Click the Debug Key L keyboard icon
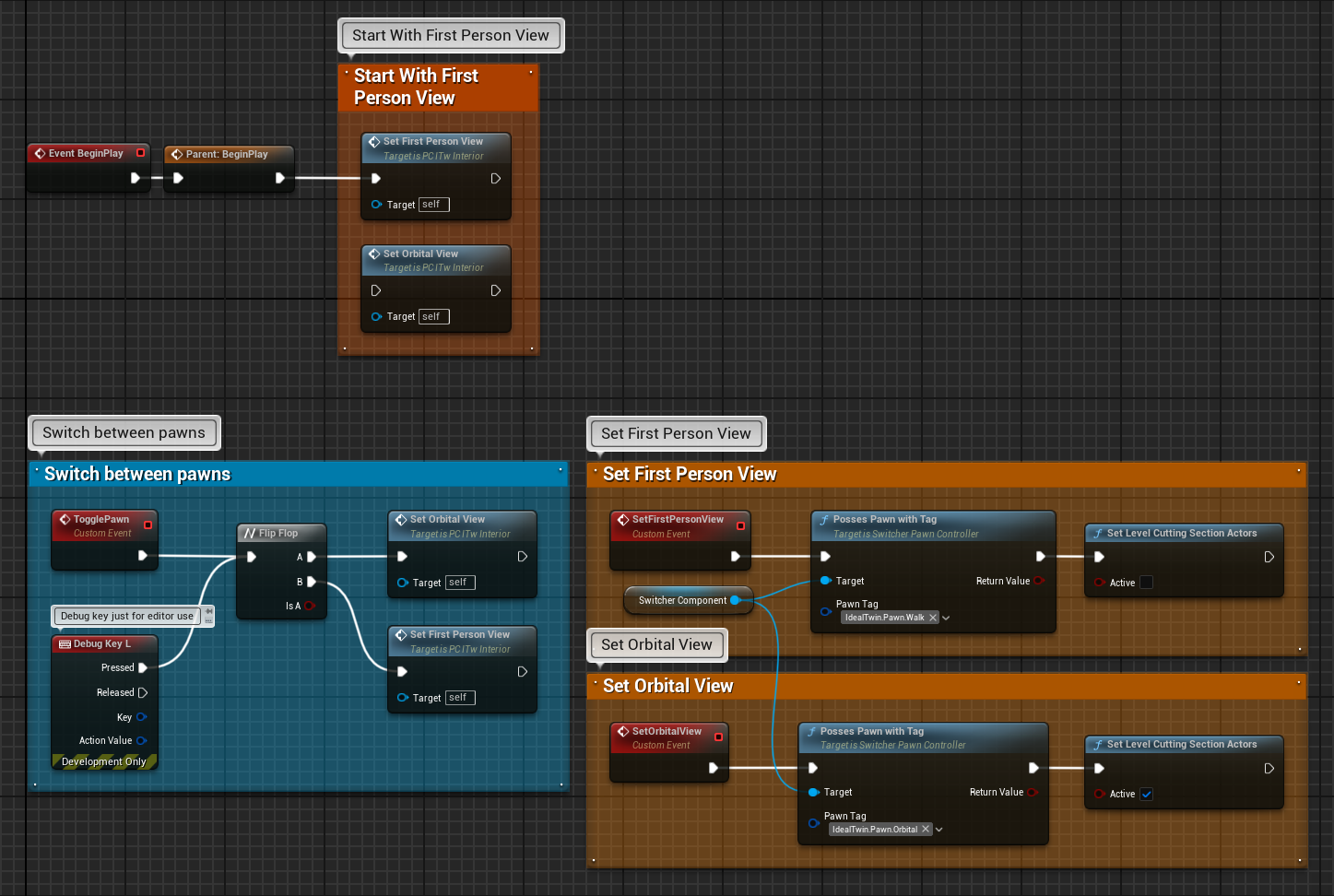1334x896 pixels. [65, 644]
